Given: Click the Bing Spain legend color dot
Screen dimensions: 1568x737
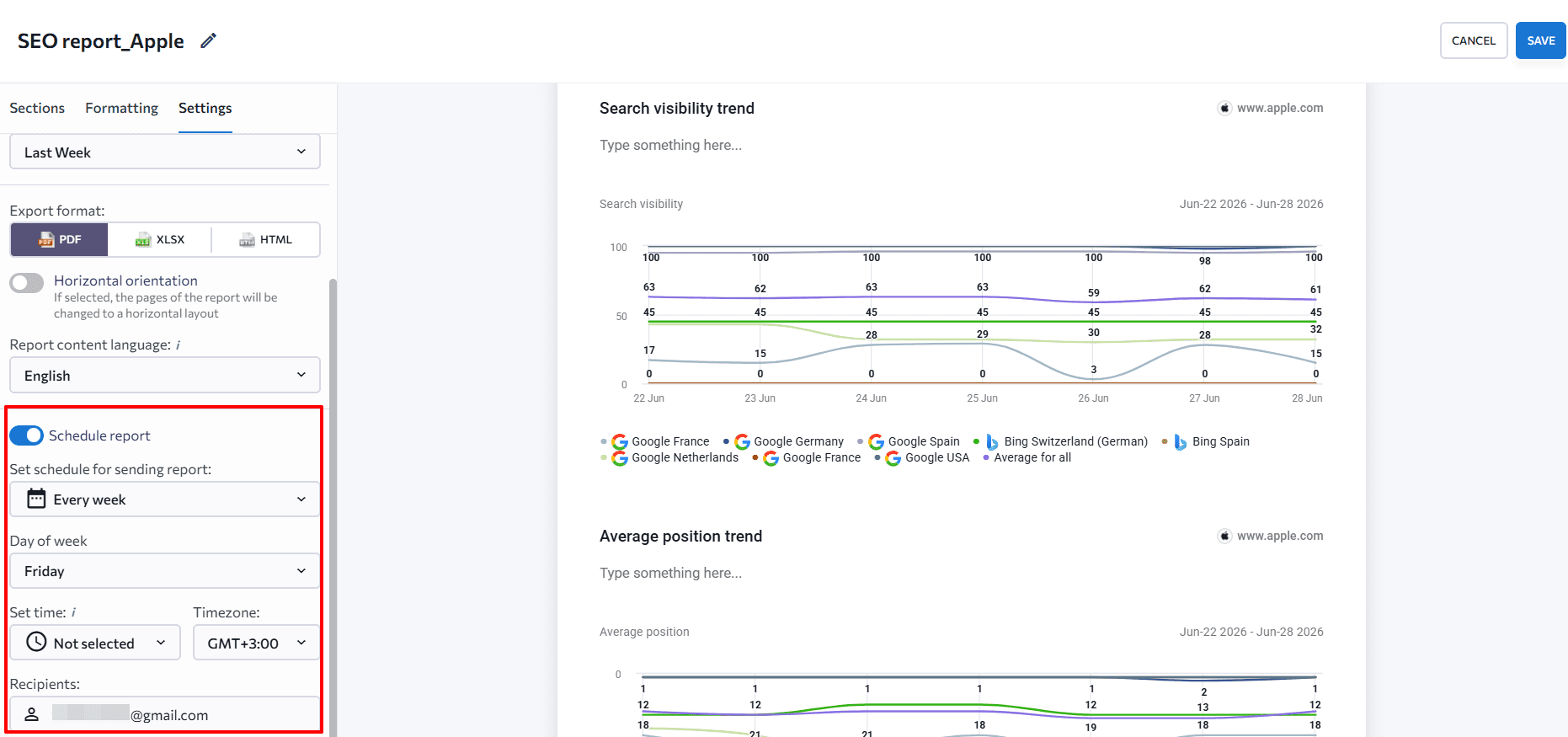Looking at the screenshot, I should coord(1165,441).
